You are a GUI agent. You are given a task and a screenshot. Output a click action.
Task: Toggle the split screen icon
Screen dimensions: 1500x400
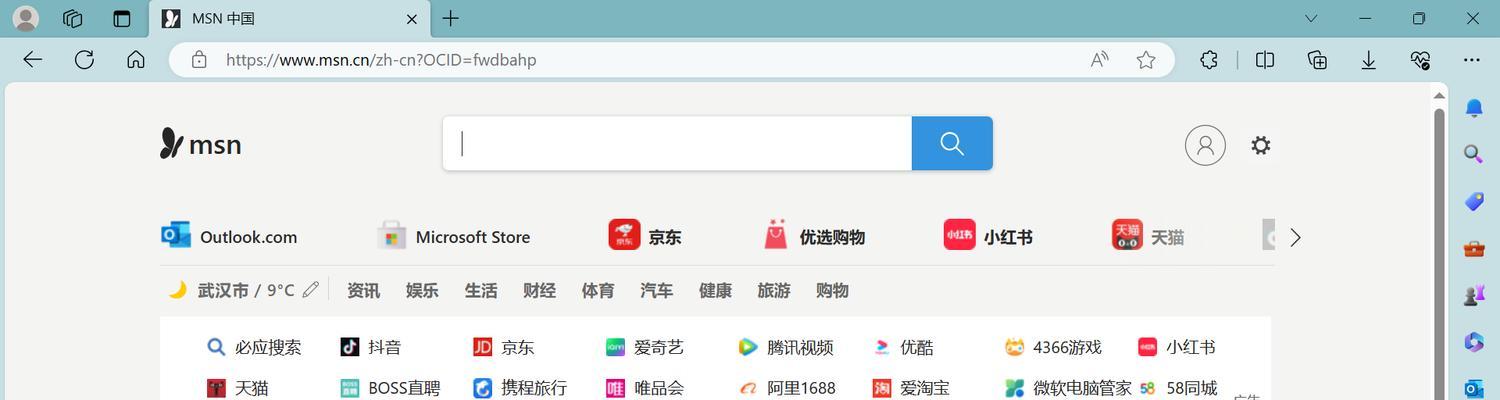click(1265, 60)
